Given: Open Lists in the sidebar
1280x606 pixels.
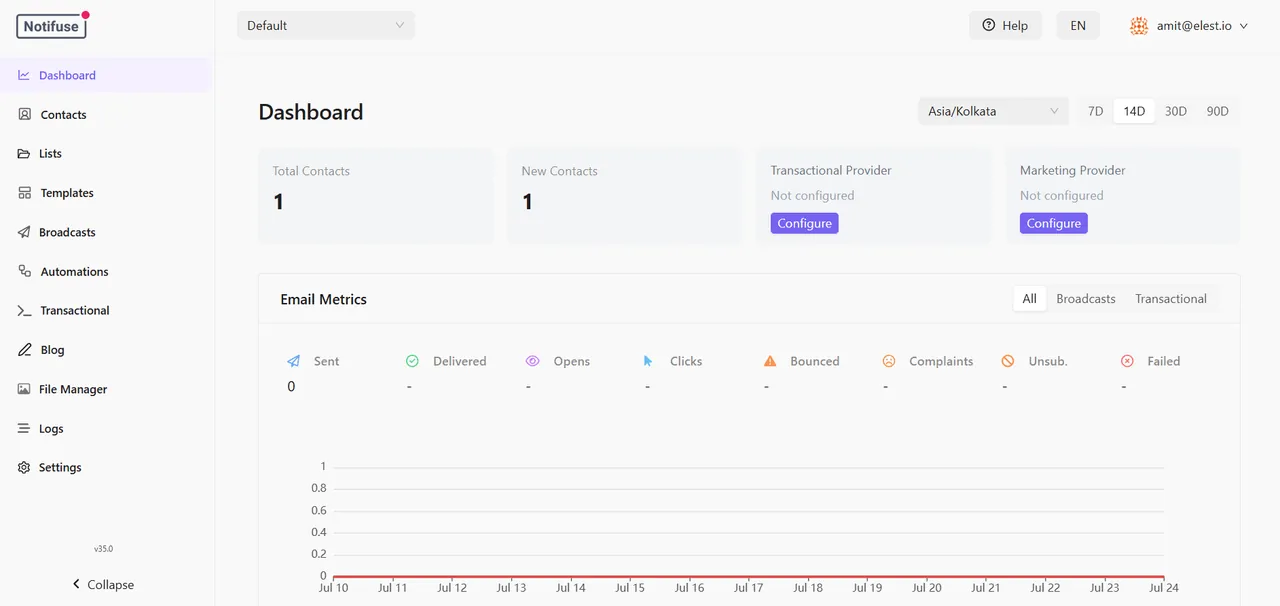Looking at the screenshot, I should tap(105, 154).
